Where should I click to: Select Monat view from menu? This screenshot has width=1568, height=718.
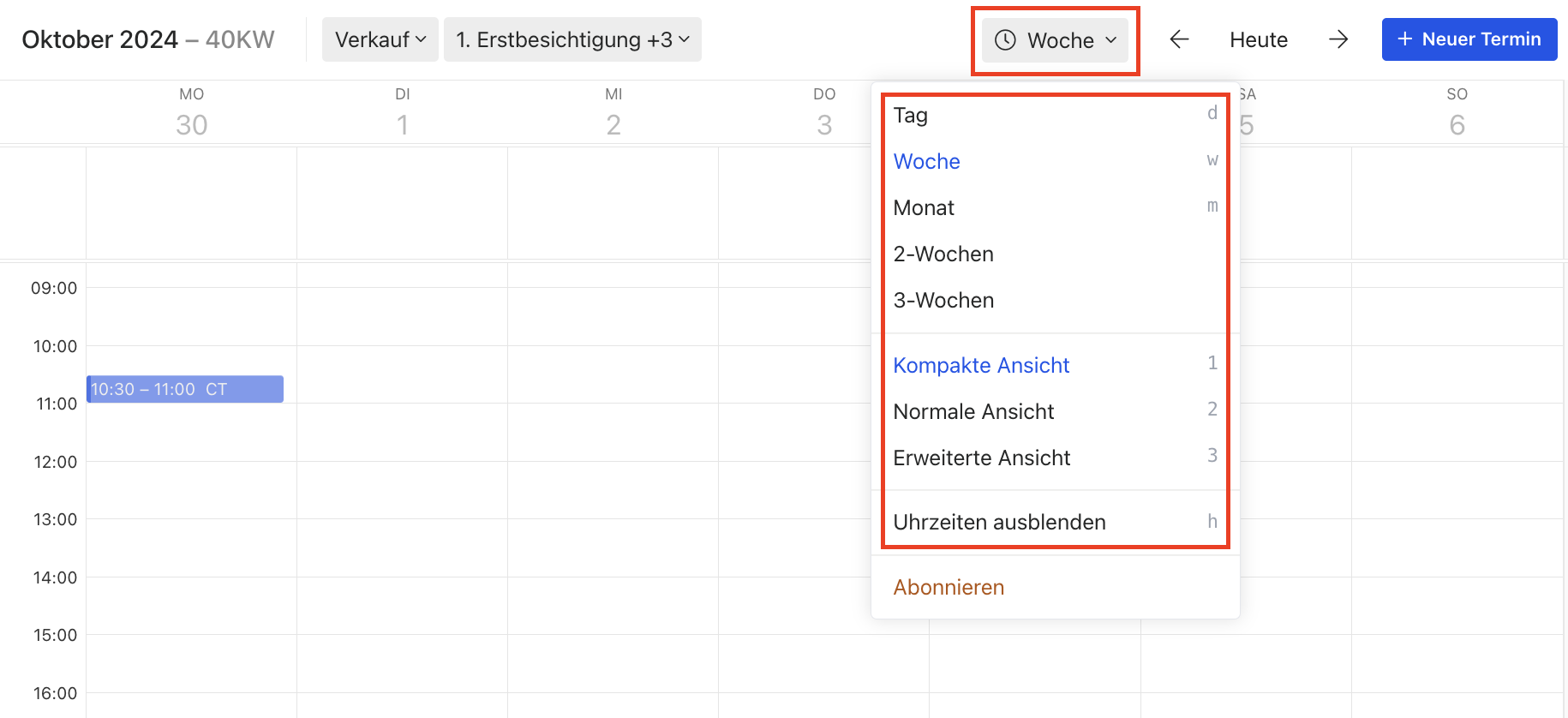tap(924, 208)
